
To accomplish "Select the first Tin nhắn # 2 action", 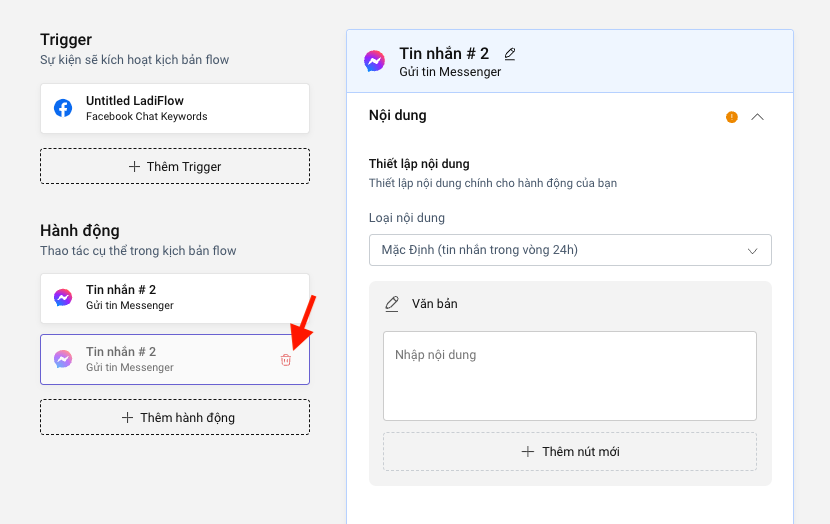I will click(175, 298).
